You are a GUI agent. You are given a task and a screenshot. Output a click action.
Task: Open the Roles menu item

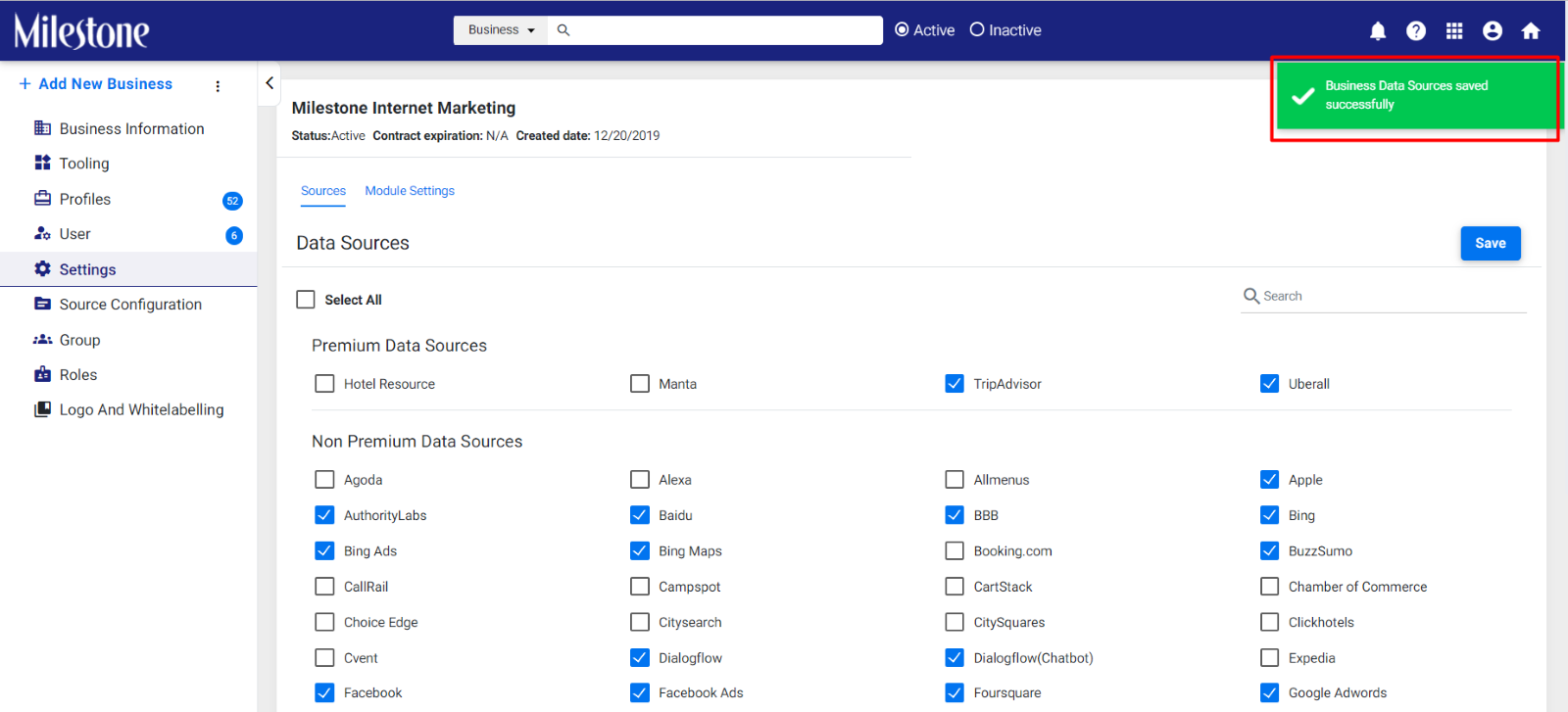128,375
